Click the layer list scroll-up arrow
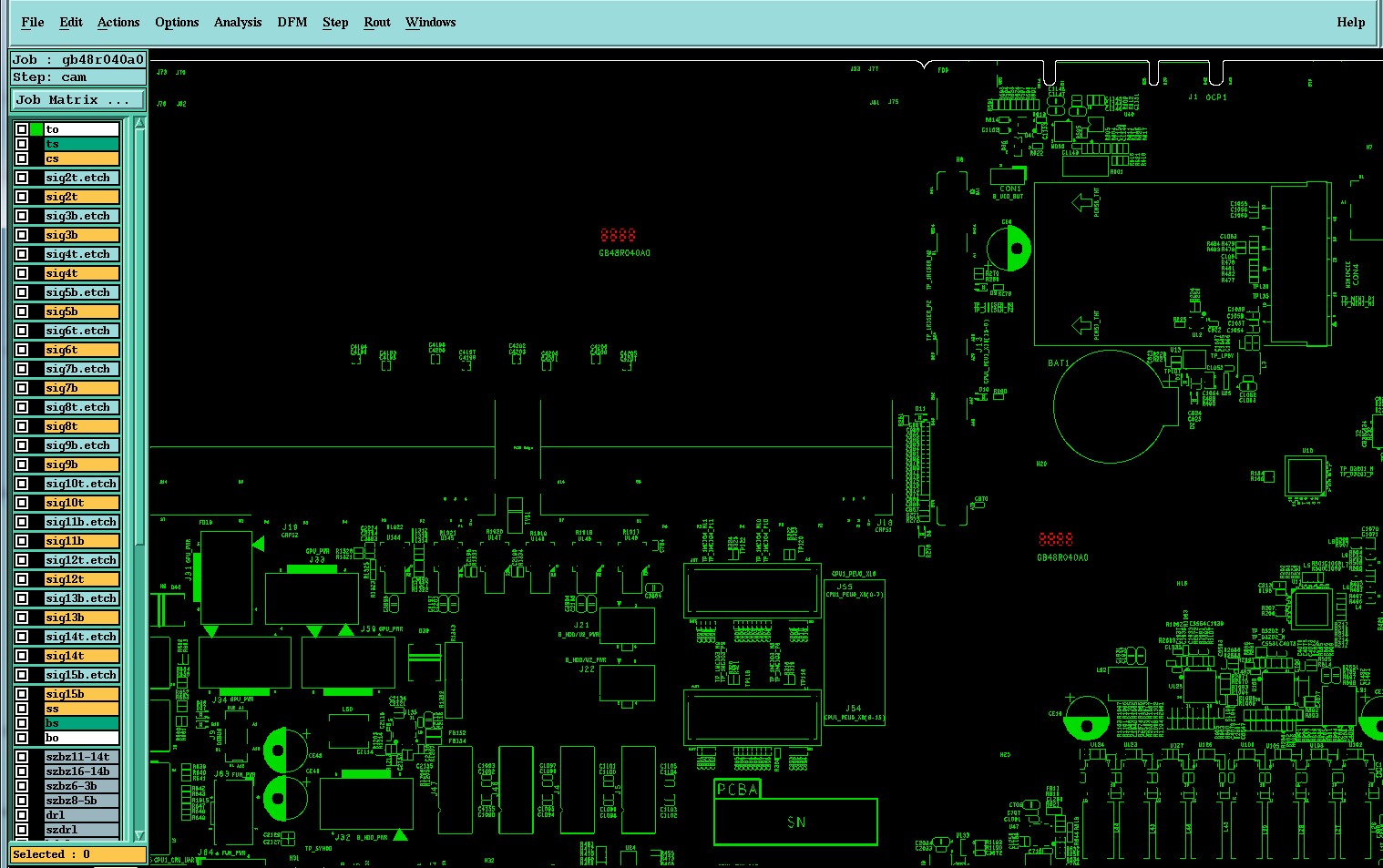The image size is (1383, 868). pyautogui.click(x=139, y=123)
